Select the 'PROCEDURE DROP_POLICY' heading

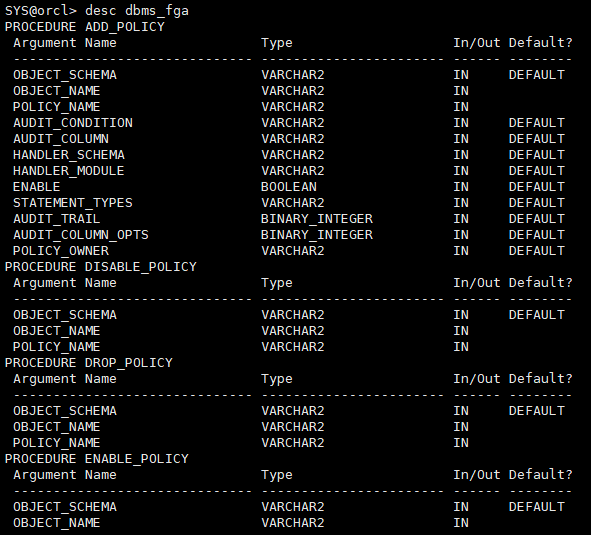(89, 363)
